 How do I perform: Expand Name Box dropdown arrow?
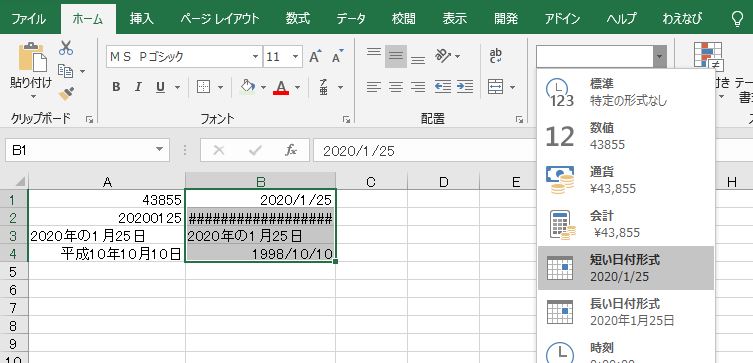click(x=159, y=150)
